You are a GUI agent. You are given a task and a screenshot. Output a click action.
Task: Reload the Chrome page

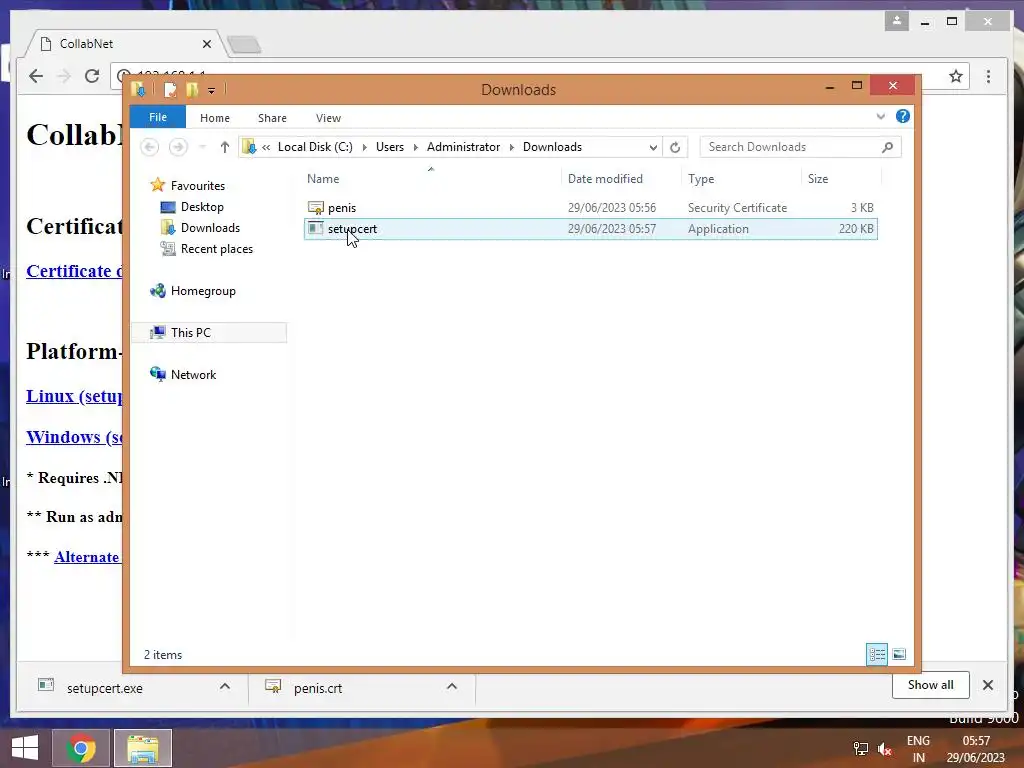pyautogui.click(x=92, y=76)
